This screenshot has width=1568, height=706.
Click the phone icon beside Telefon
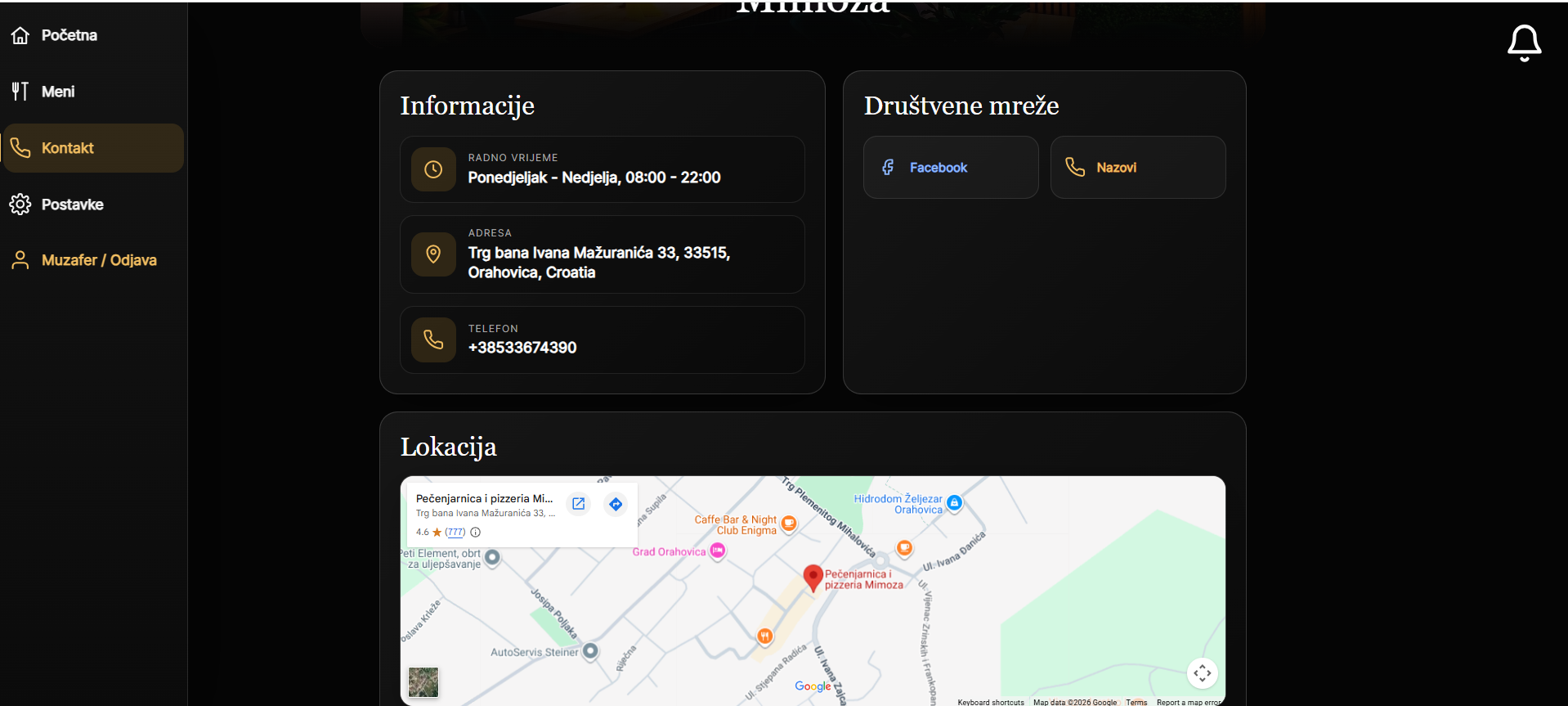(x=433, y=340)
